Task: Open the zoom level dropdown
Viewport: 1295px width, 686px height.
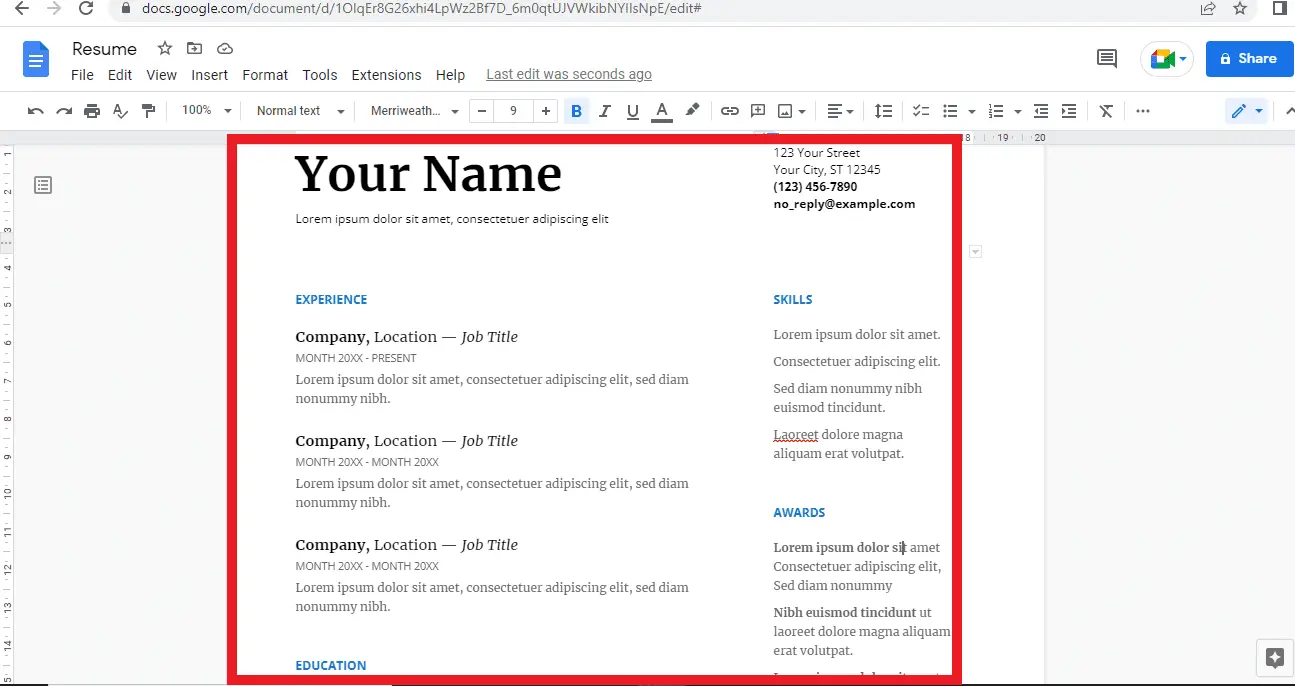Action: point(204,111)
